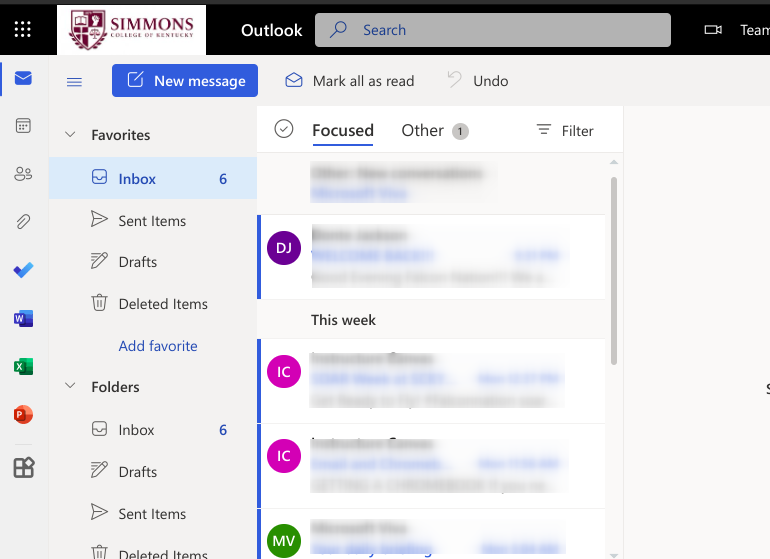This screenshot has width=770, height=559.
Task: Click the Add favorite link
Action: point(158,346)
